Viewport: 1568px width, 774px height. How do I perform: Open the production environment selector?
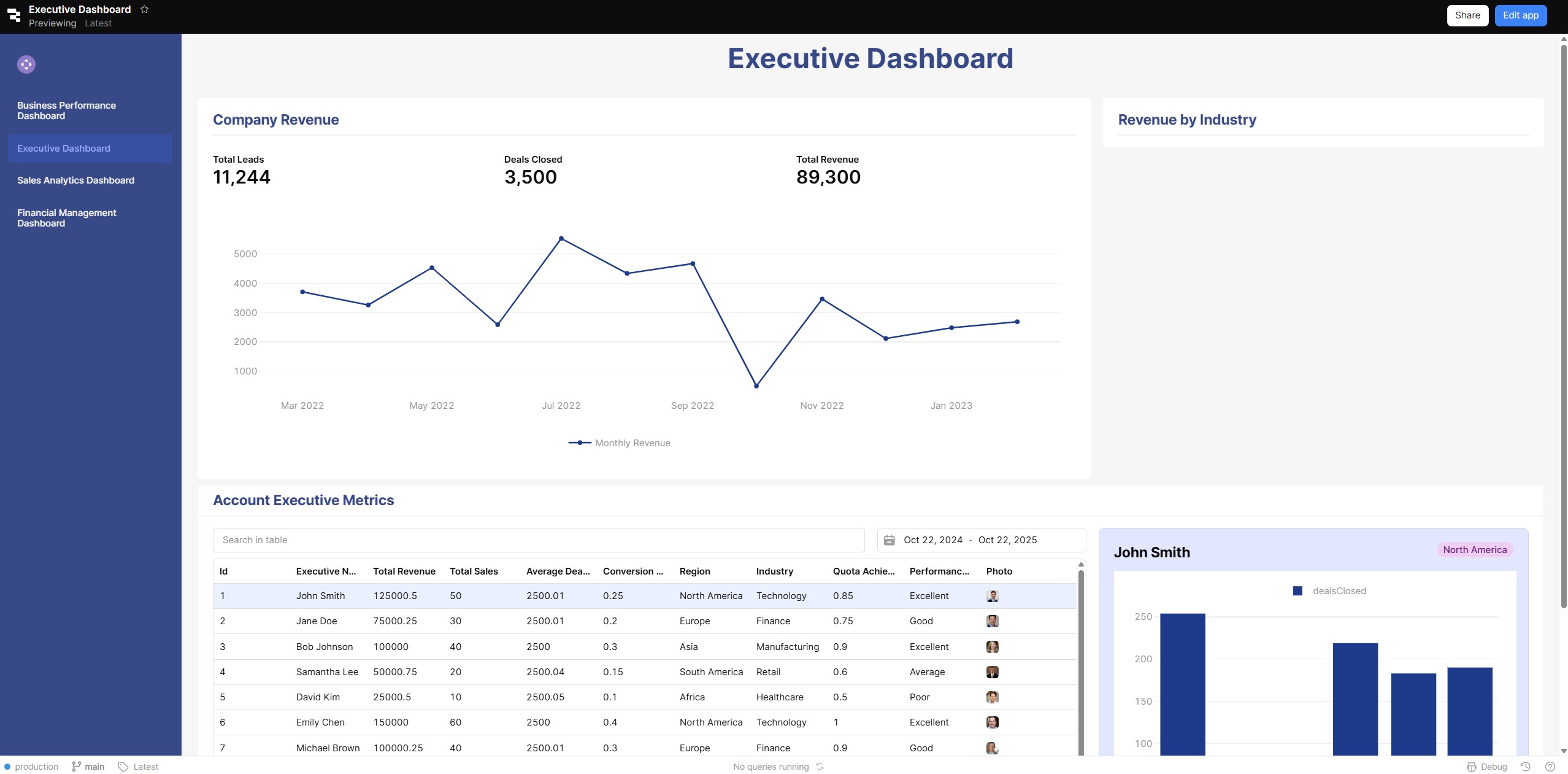tap(31, 767)
